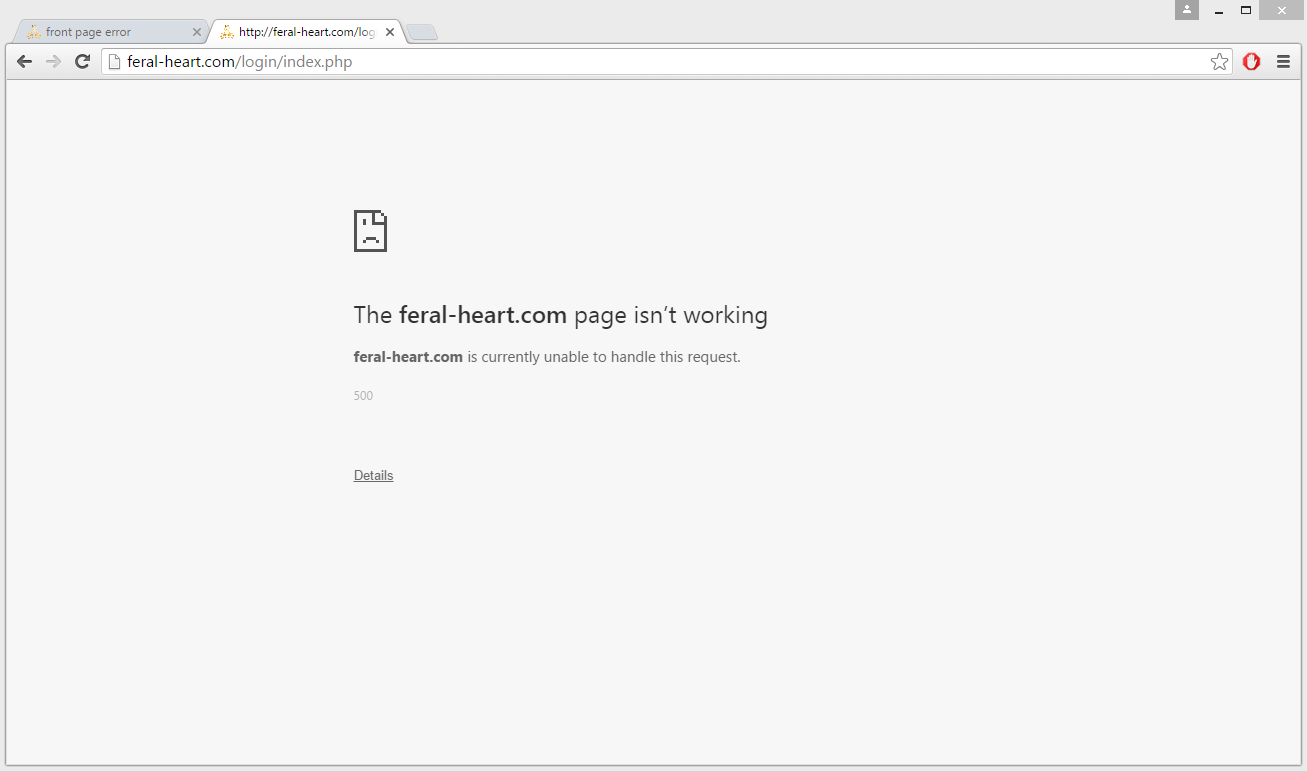Open a new tab
This screenshot has width=1307, height=772.
click(x=422, y=33)
